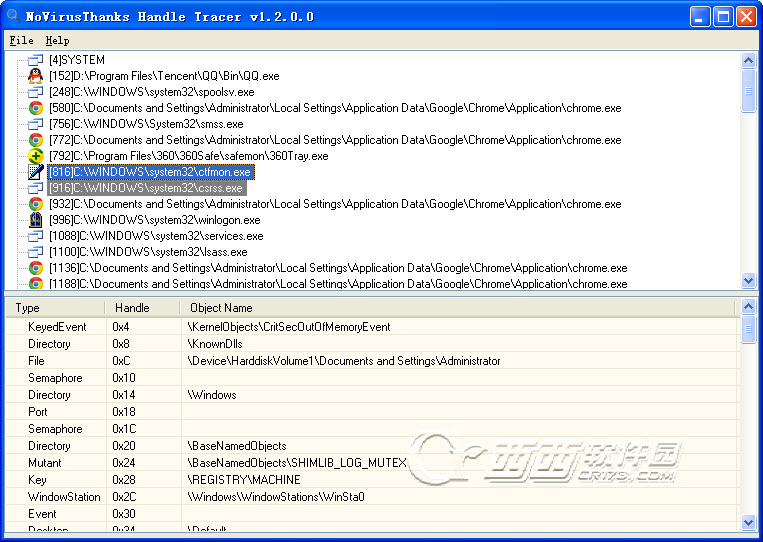The image size is (763, 542).
Task: Select chrome.exe process with PID 1188
Action: click(x=338, y=284)
